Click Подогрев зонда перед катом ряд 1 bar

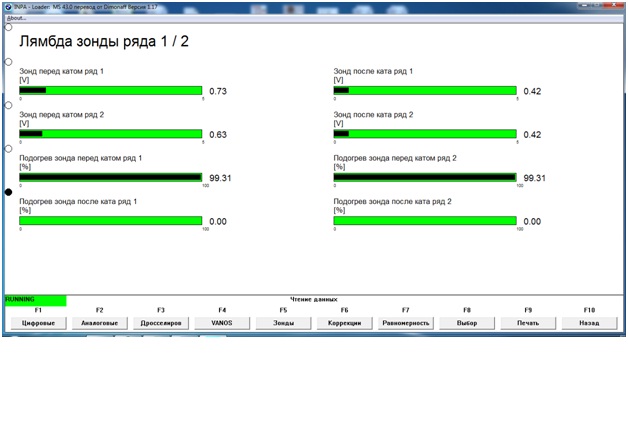(111, 177)
